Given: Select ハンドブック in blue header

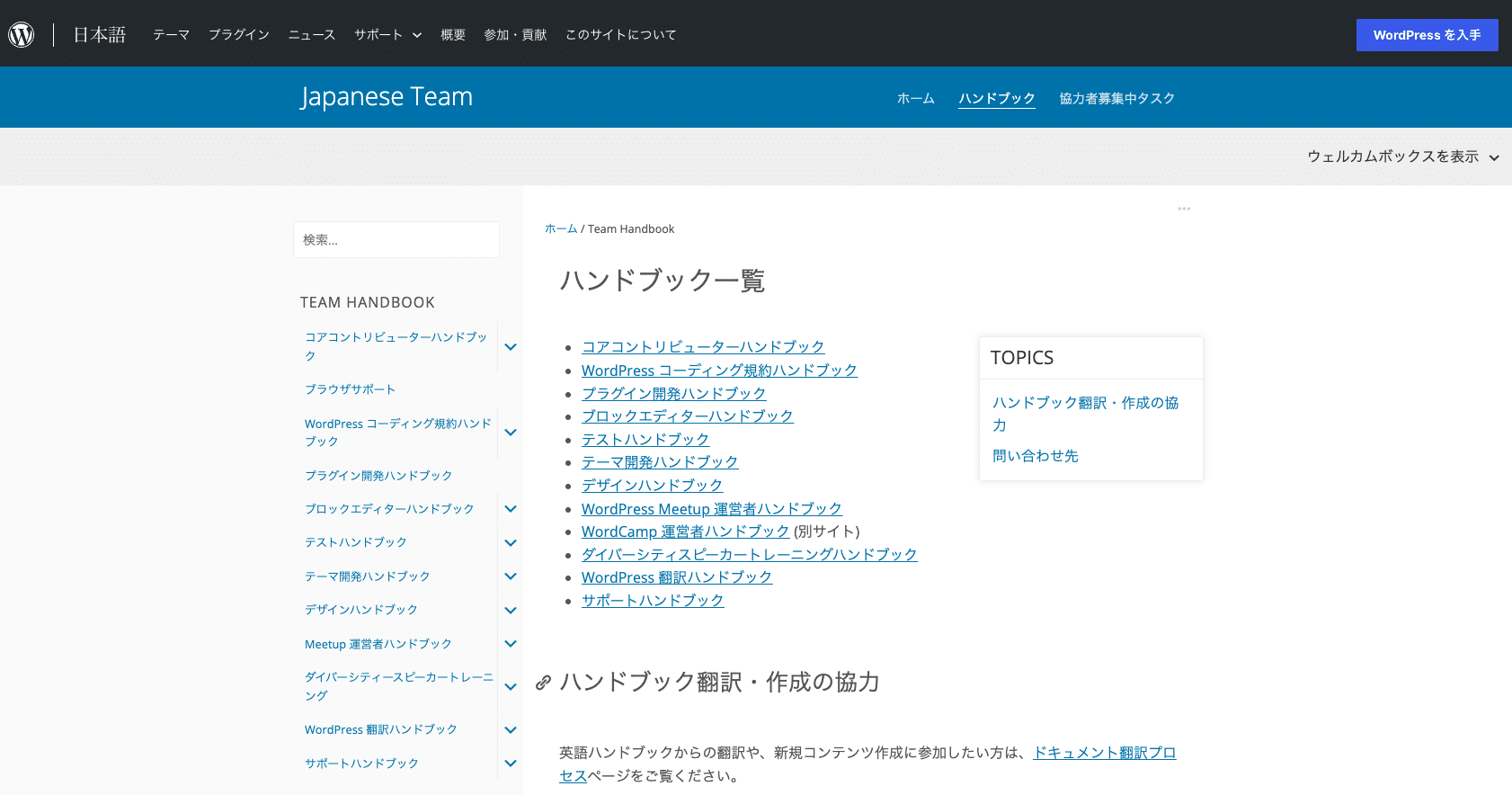Looking at the screenshot, I should click(x=997, y=98).
